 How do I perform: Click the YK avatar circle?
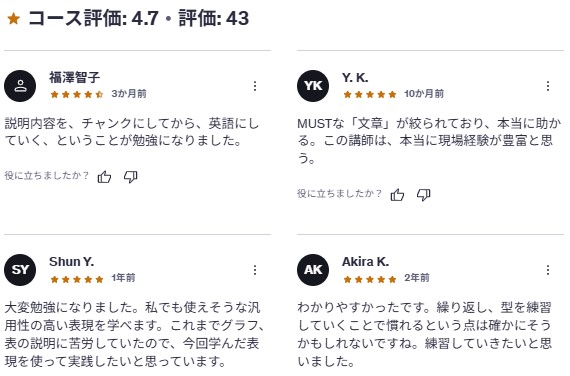(x=313, y=86)
